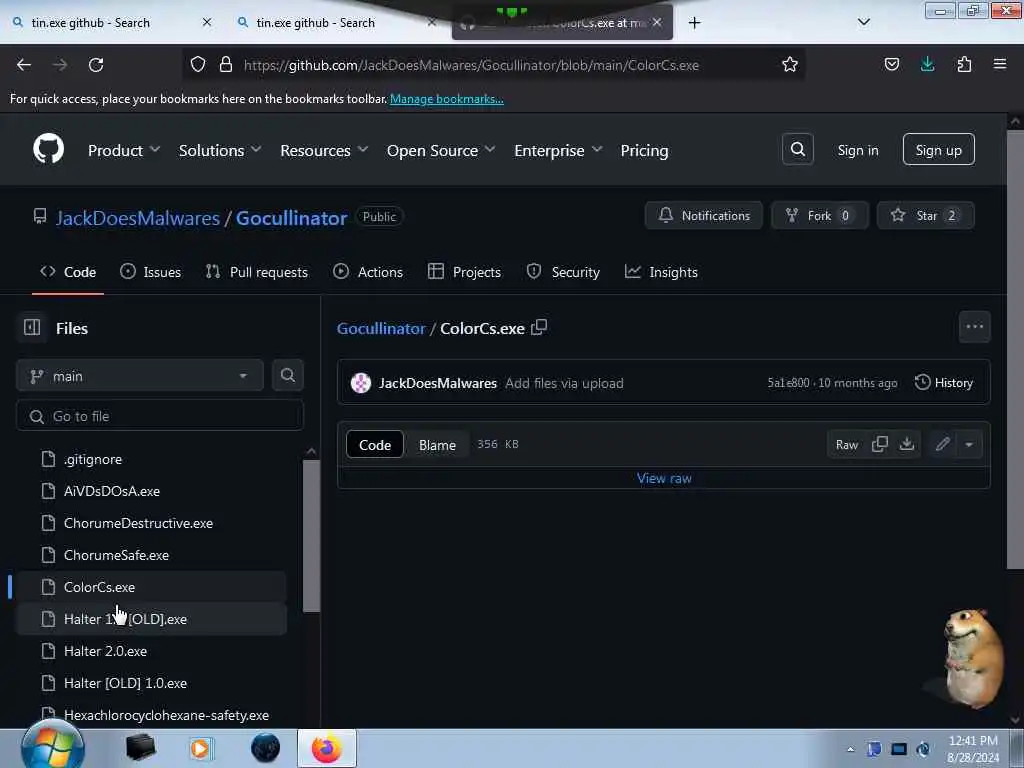Switch to the Code view toggle

pos(375,445)
